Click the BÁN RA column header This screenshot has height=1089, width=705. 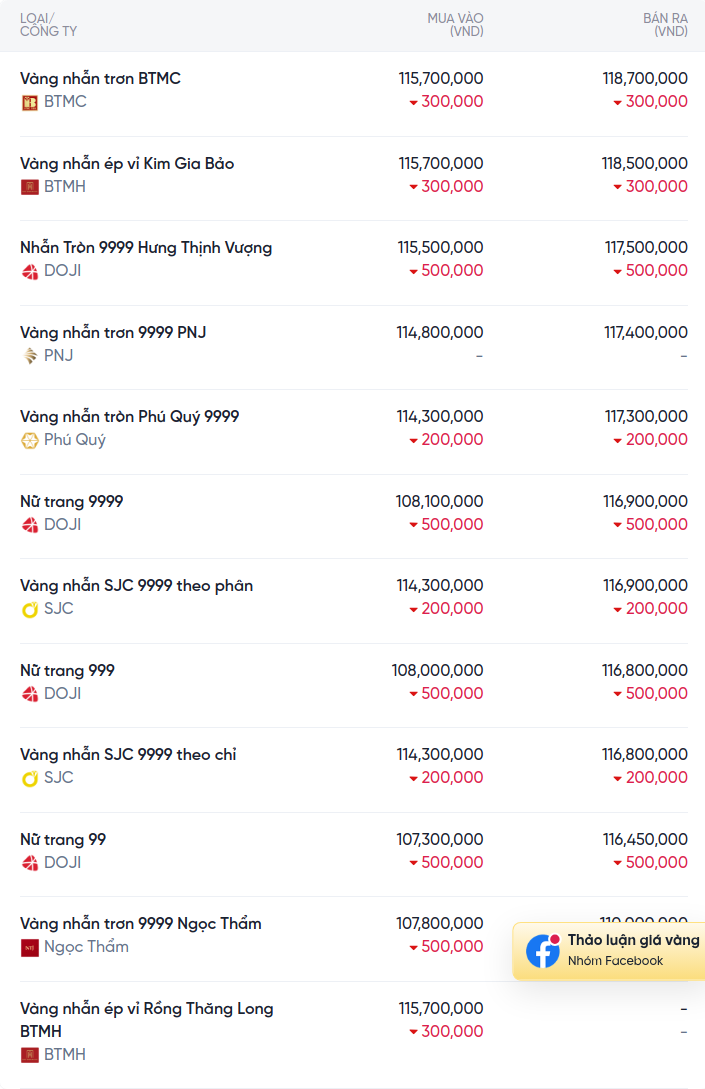(665, 25)
